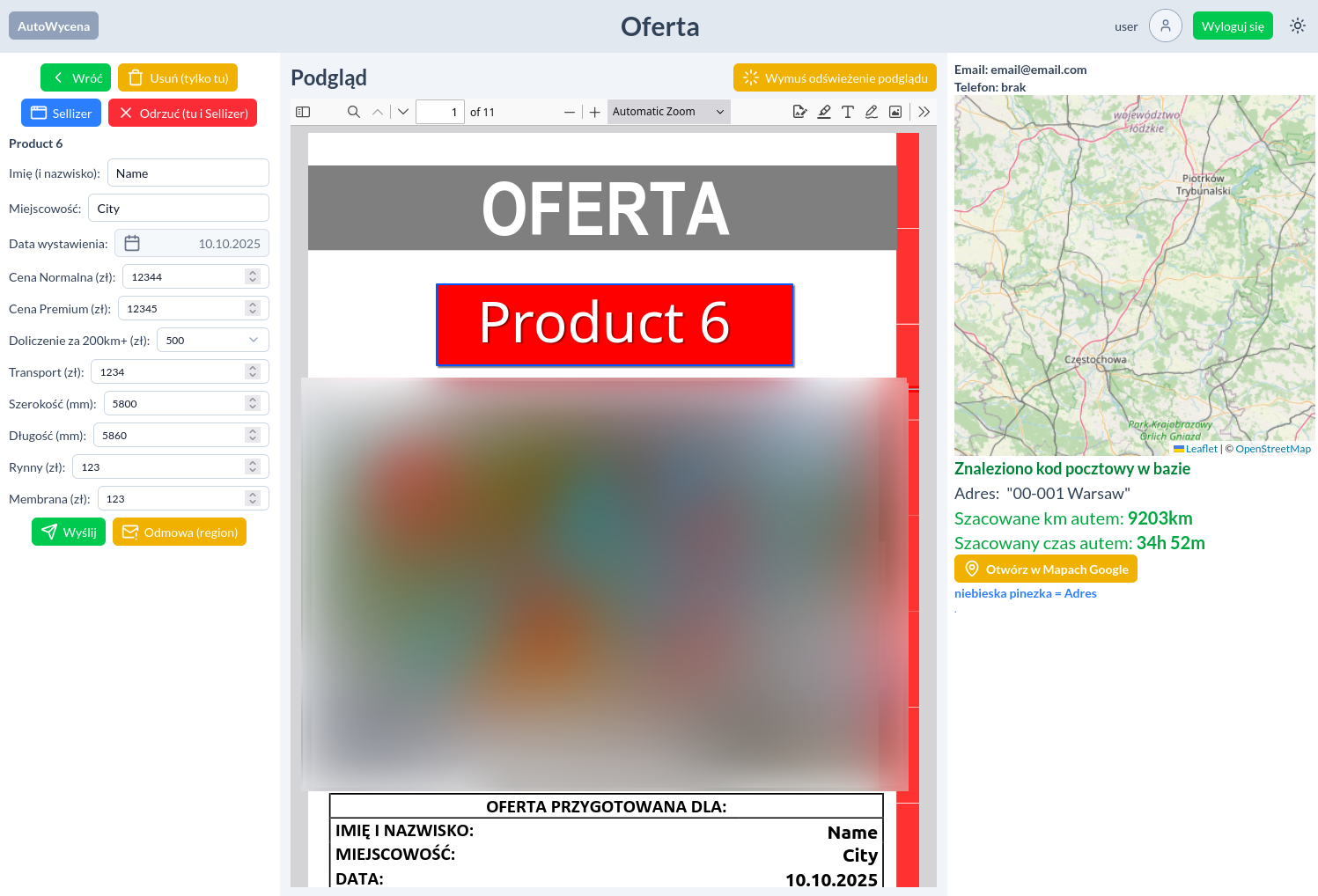Expand the Doliczenie za 200km+ dropdown
Screen dimensions: 1318x896
tap(254, 341)
